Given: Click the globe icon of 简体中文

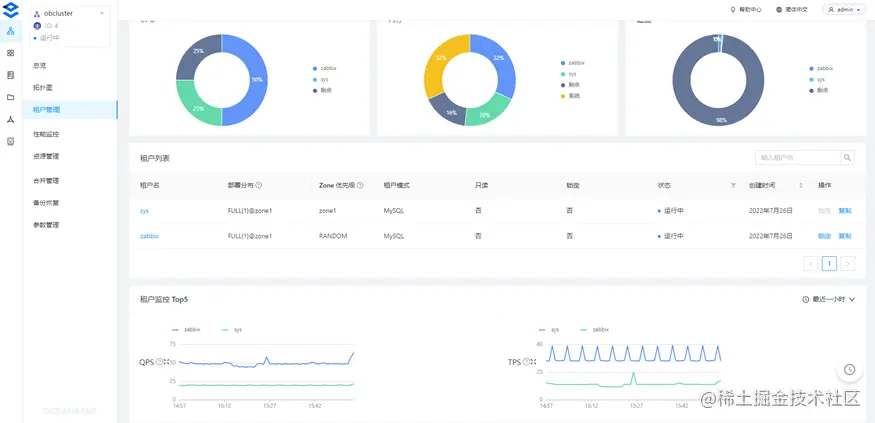Looking at the screenshot, I should [779, 9].
